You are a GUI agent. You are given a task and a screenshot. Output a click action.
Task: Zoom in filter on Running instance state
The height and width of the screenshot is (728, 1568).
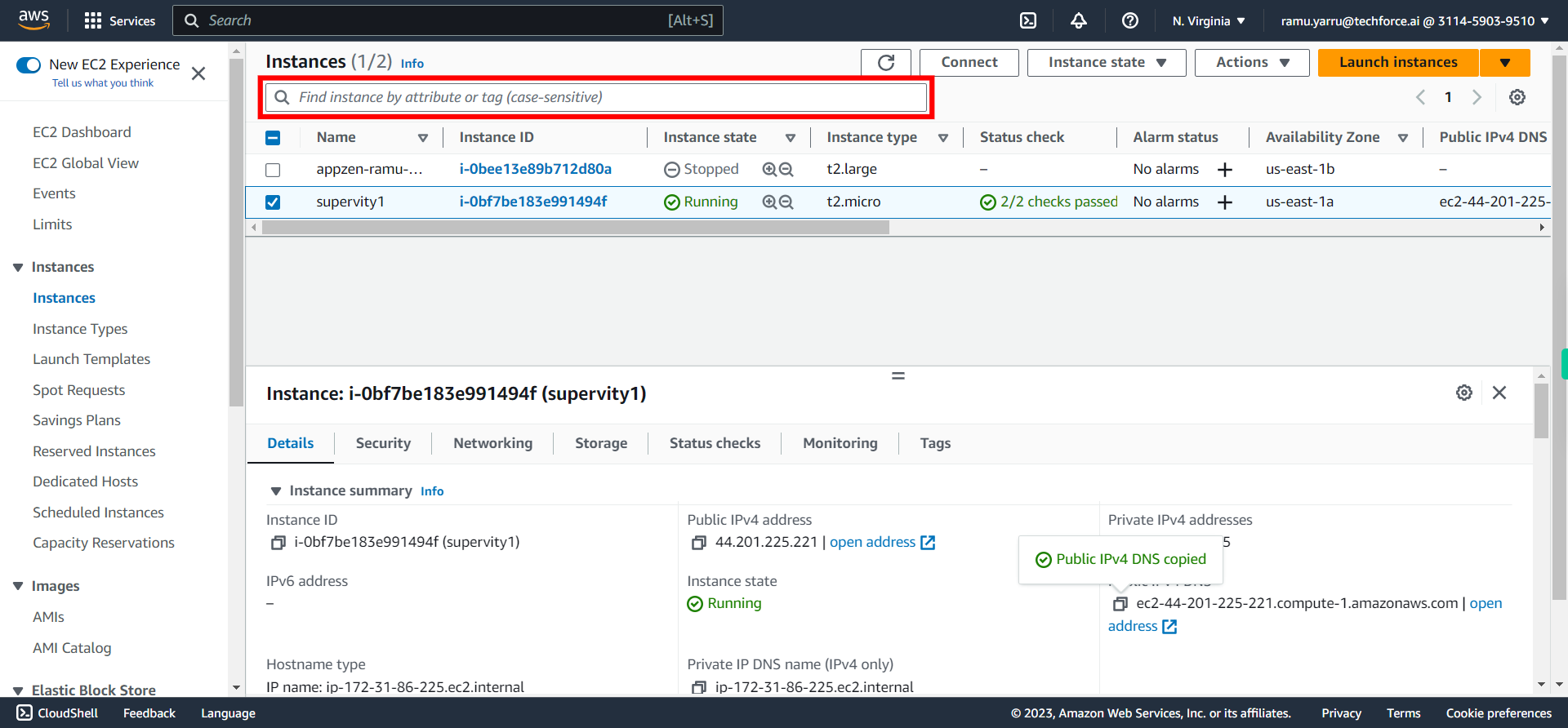(x=769, y=202)
